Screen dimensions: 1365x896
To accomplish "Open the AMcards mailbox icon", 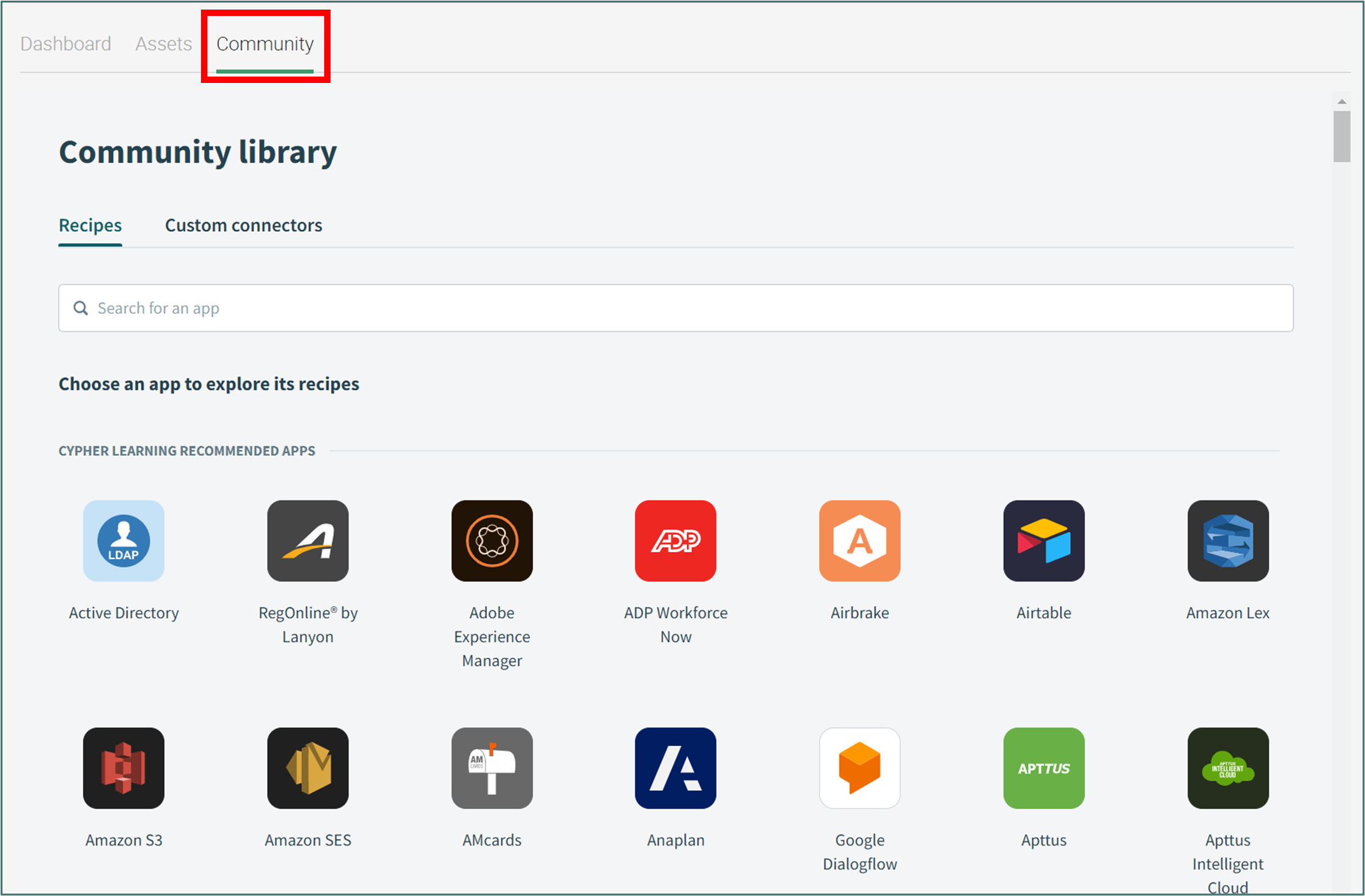I will pyautogui.click(x=492, y=768).
